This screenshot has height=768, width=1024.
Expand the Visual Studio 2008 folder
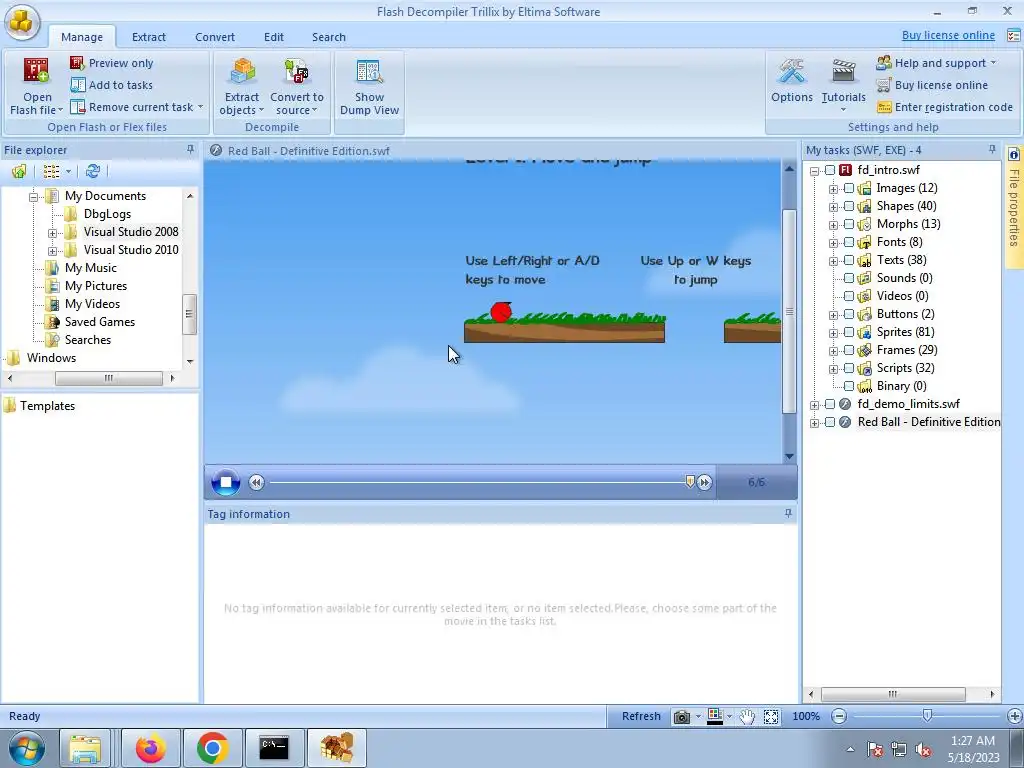(52, 232)
